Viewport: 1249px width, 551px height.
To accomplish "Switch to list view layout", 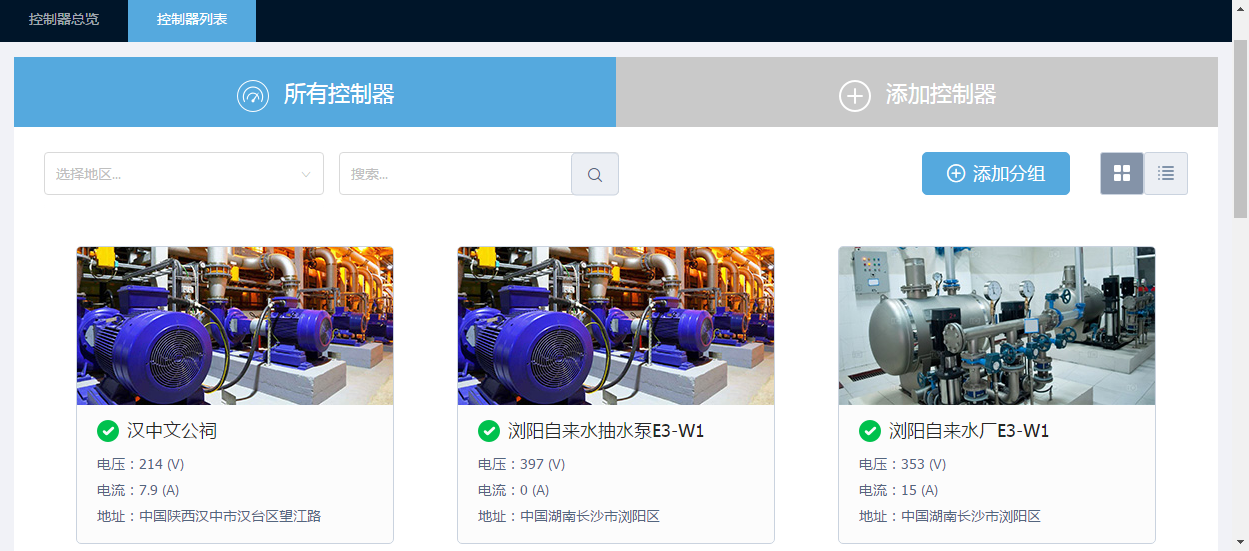I will point(1166,174).
